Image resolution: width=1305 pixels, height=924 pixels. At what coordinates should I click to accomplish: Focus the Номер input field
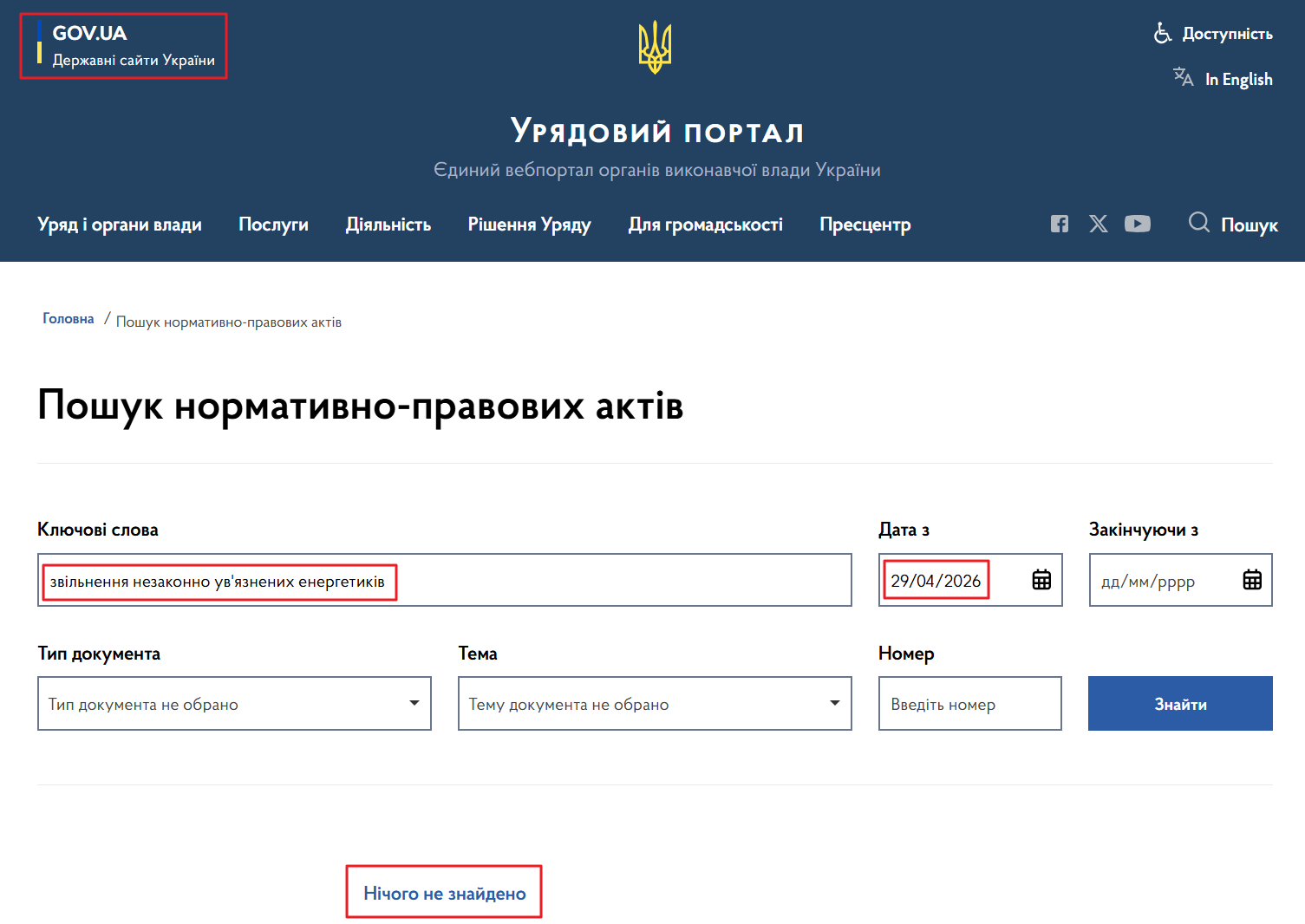(970, 704)
